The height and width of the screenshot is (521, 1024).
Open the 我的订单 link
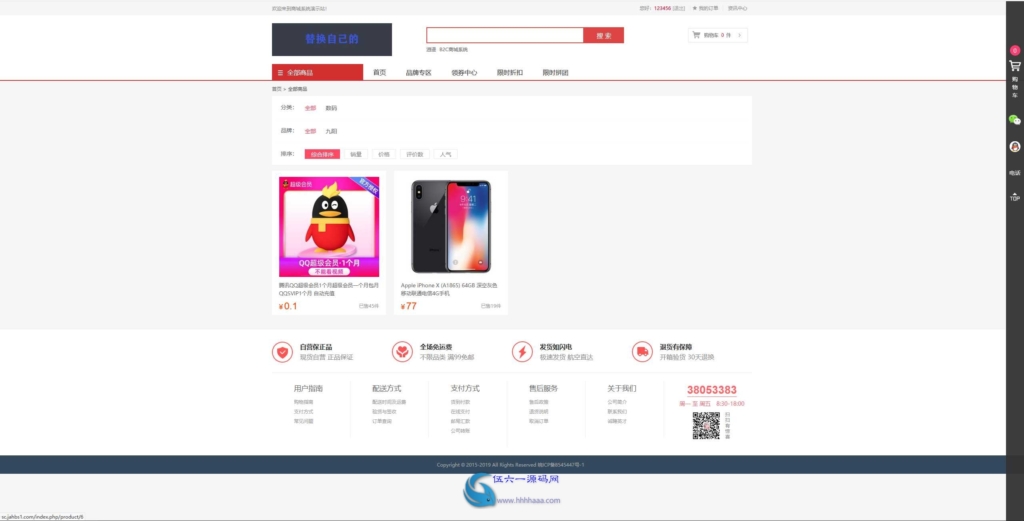tap(708, 8)
